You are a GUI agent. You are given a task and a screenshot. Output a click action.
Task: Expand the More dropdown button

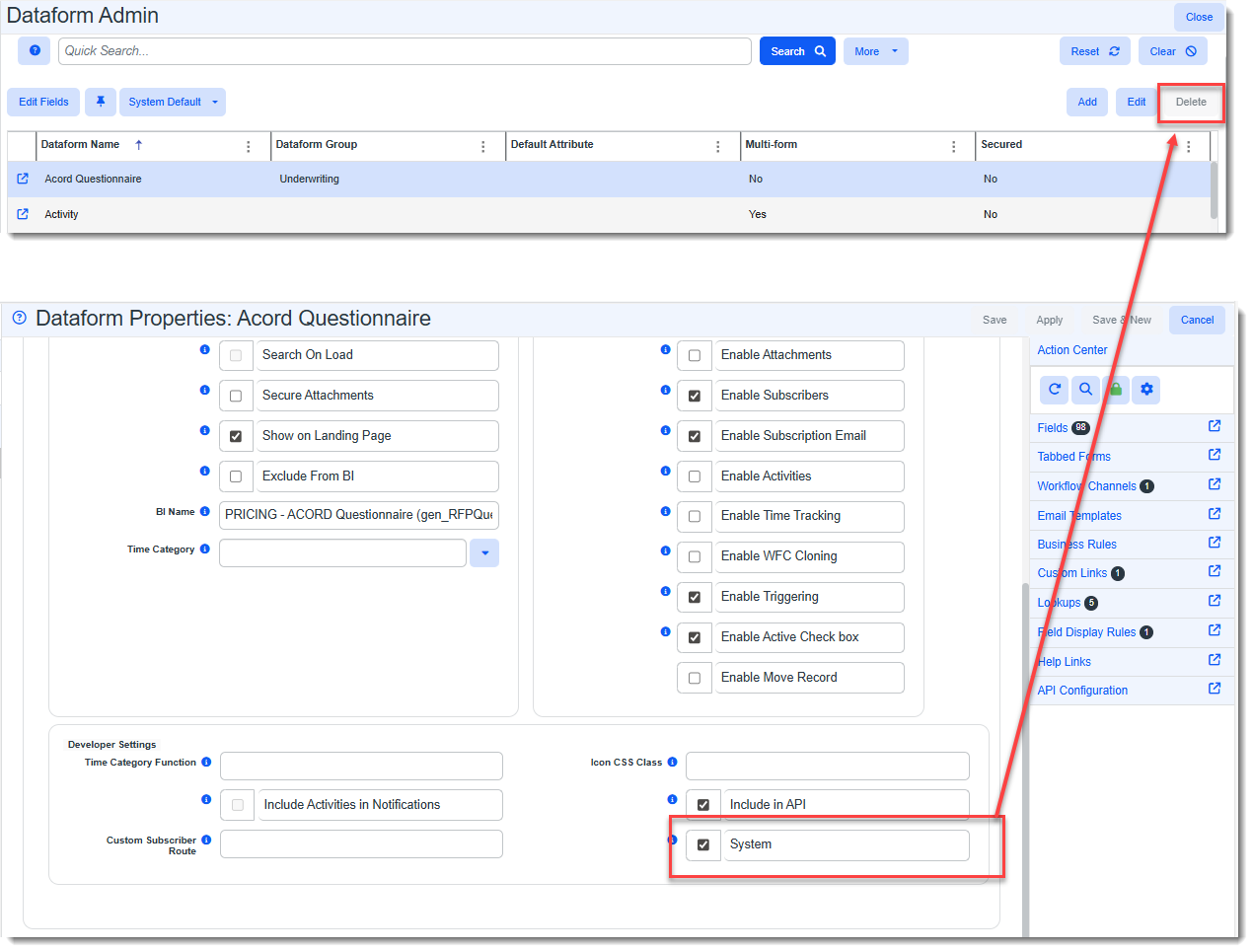(875, 51)
